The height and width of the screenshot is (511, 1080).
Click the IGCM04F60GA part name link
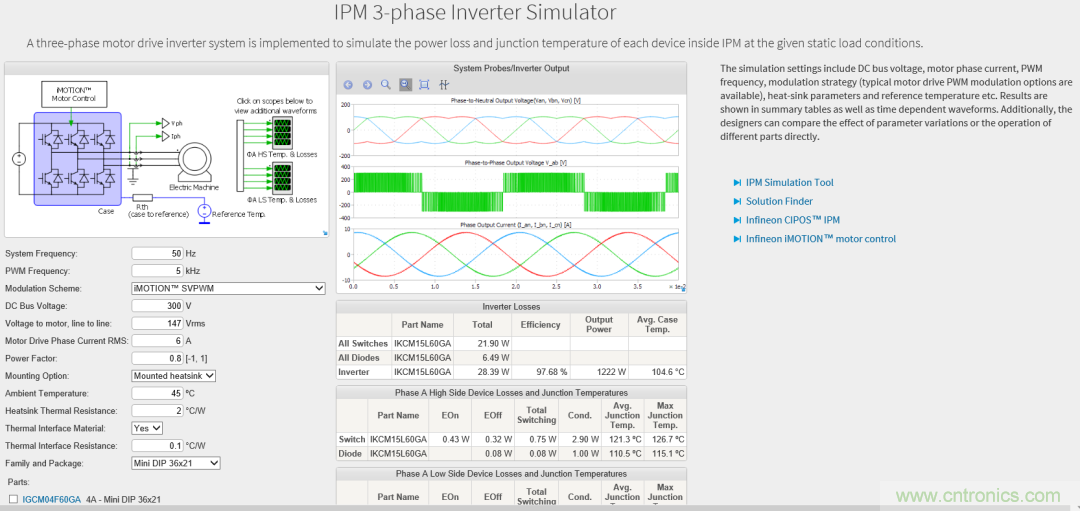[x=52, y=499]
